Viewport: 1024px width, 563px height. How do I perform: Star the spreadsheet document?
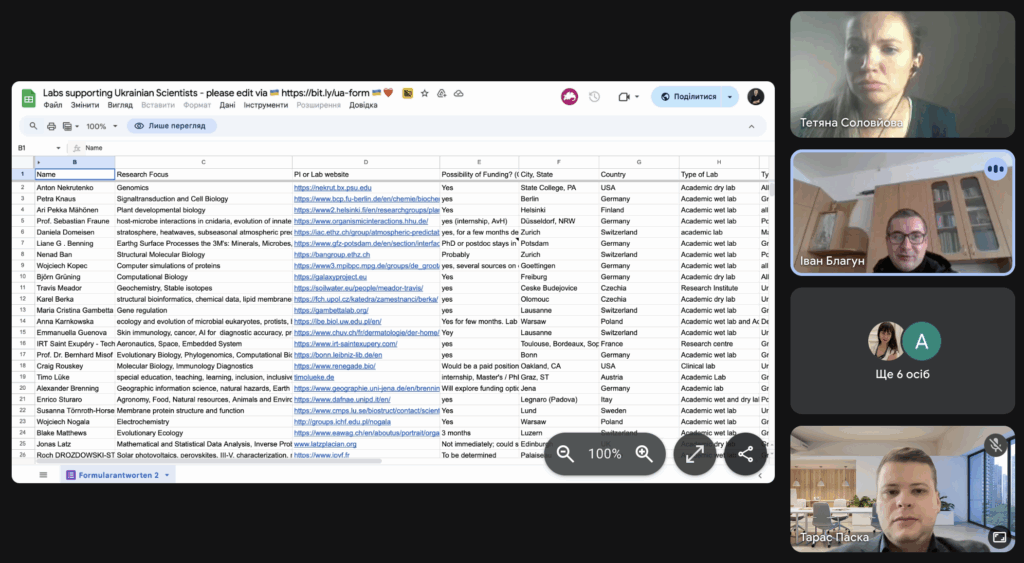pyautogui.click(x=425, y=93)
